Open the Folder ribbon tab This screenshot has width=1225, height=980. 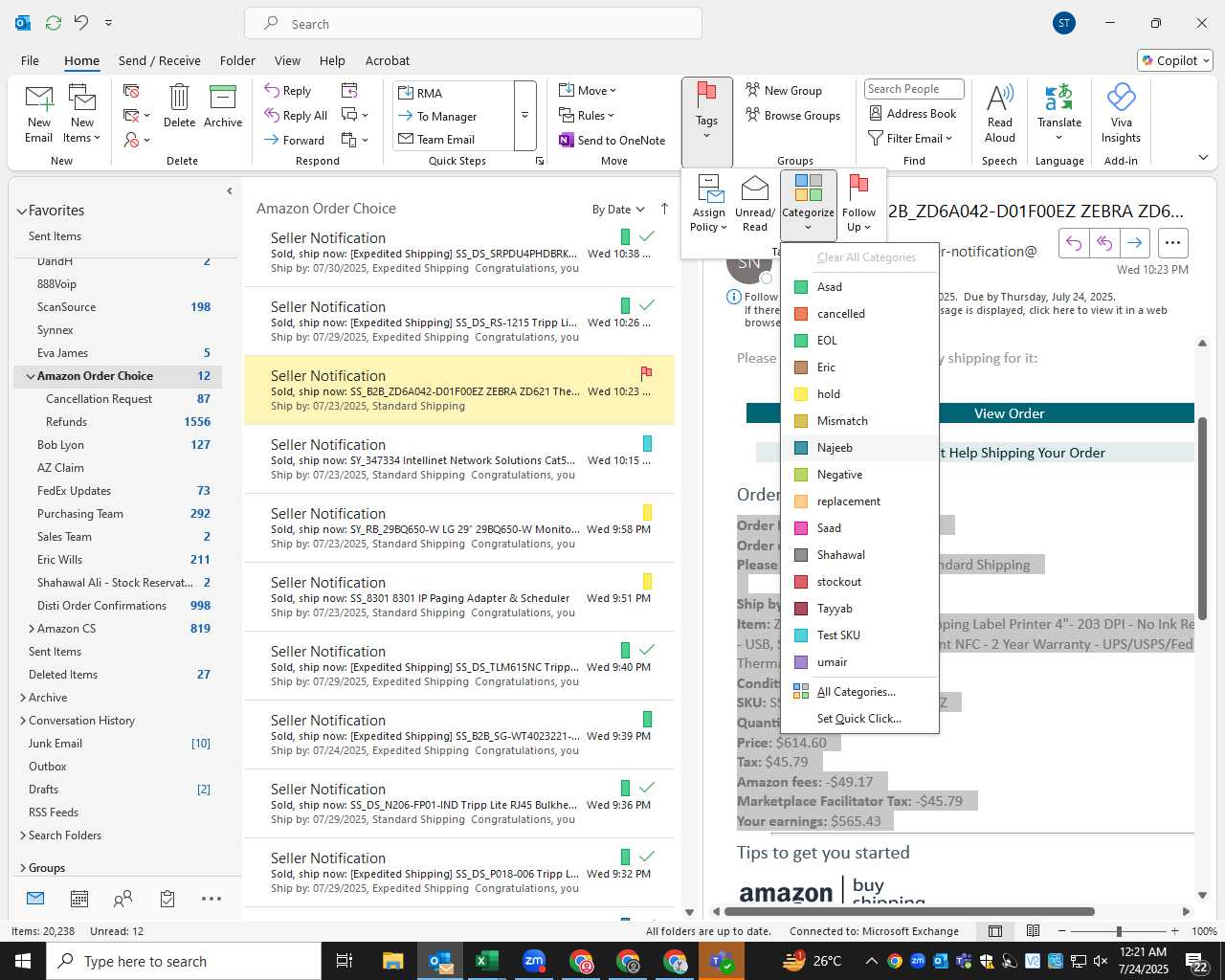coord(237,60)
